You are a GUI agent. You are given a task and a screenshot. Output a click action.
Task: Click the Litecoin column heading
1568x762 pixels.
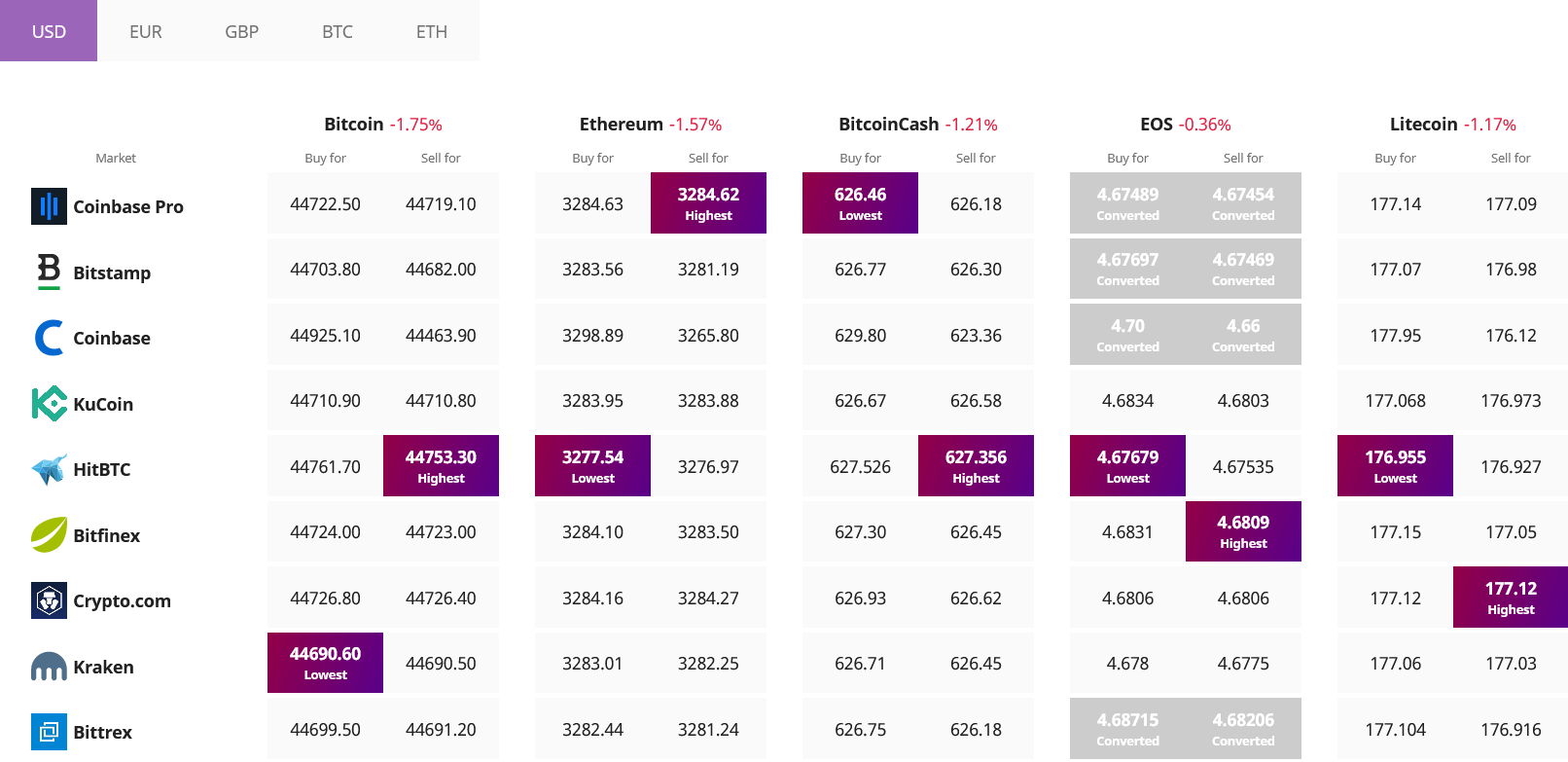[x=1424, y=124]
